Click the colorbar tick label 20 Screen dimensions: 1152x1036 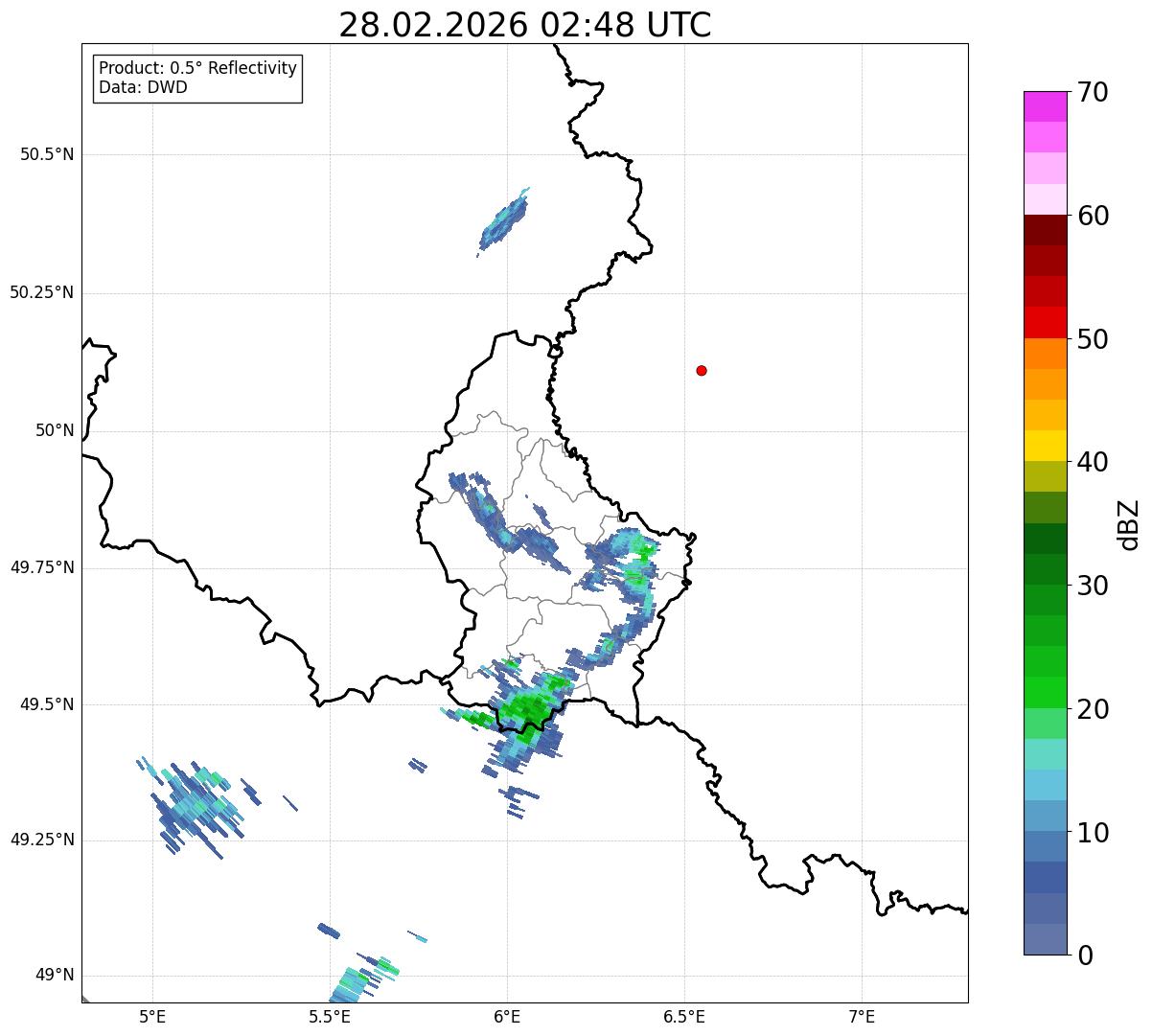coord(1093,709)
